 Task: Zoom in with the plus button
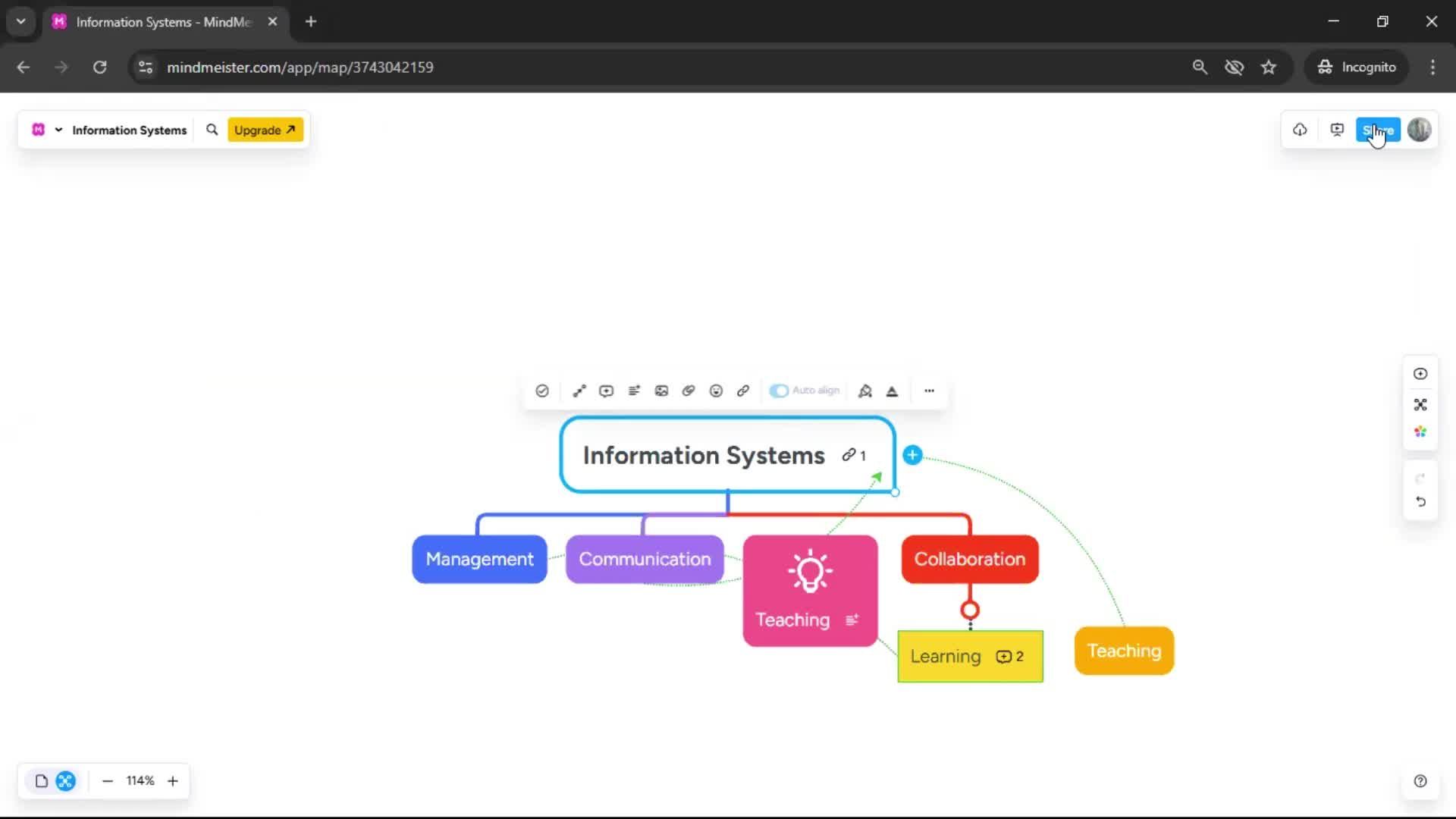pyautogui.click(x=173, y=781)
